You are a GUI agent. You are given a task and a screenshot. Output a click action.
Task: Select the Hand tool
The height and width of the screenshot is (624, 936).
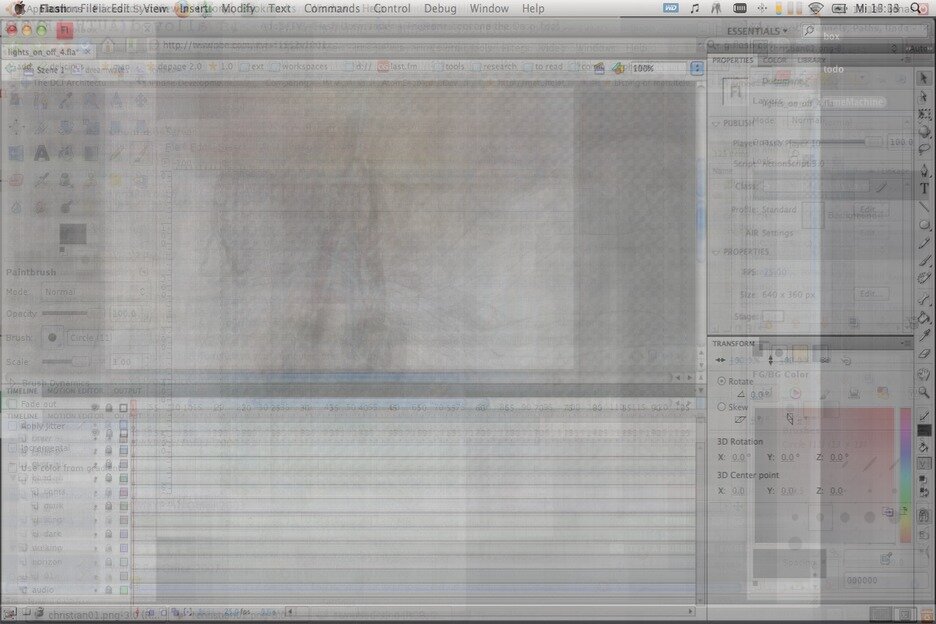tap(923, 374)
